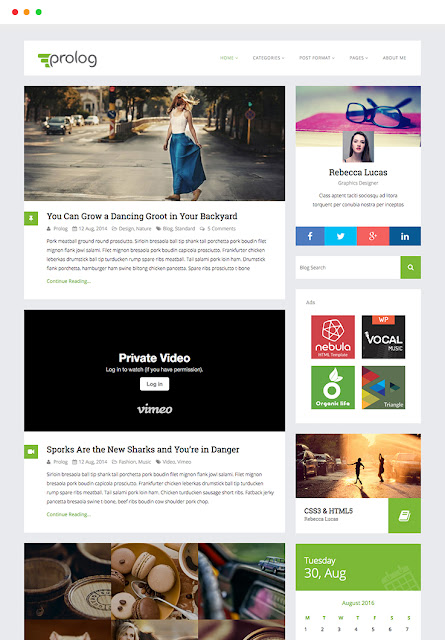Open the Triangle ad
The image size is (445, 640).
(383, 387)
